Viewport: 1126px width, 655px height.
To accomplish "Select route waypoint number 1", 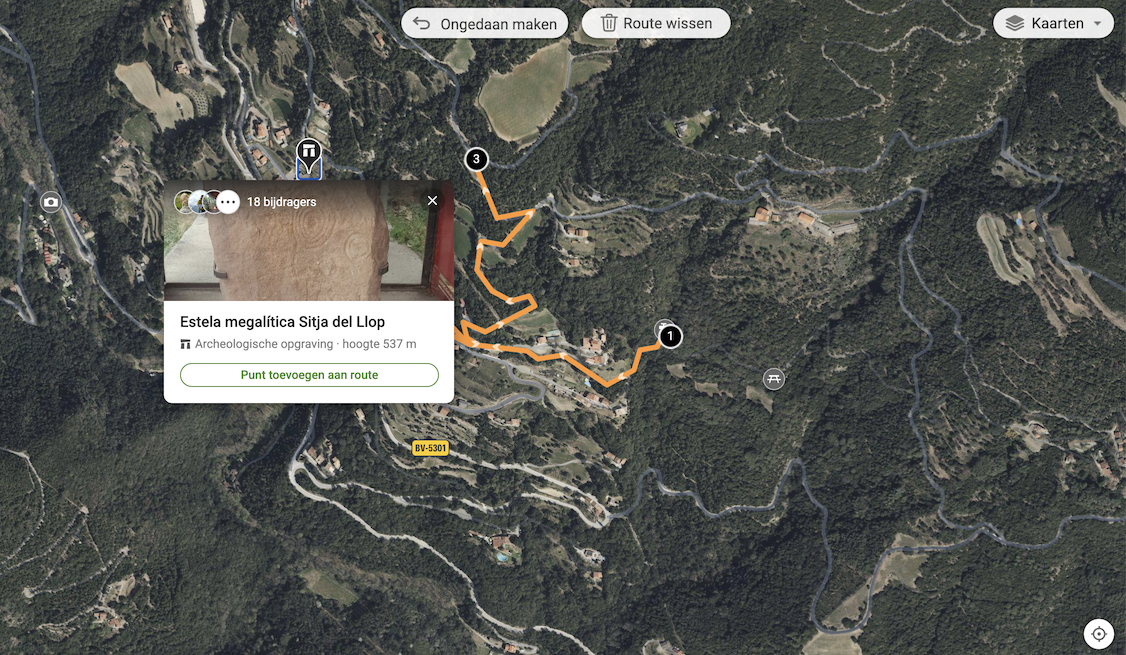I will coord(670,335).
